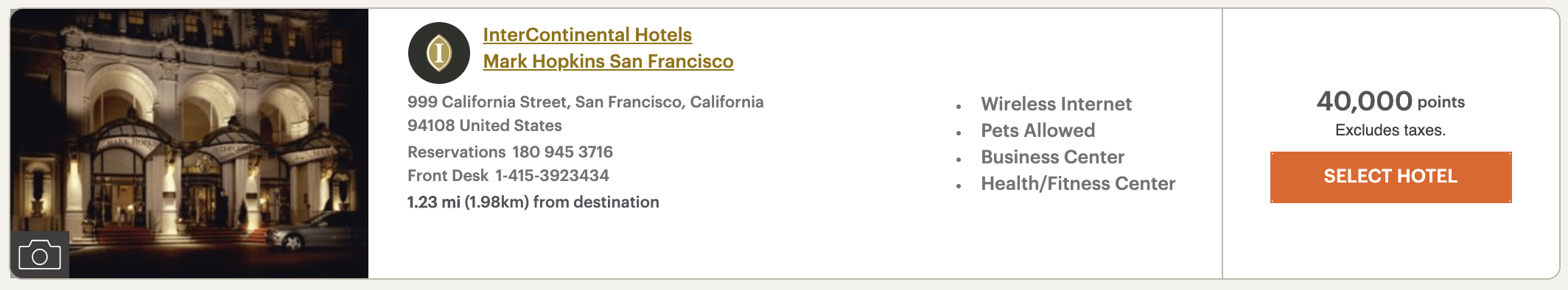Open the InterContinental Hotels title link
Viewport: 1568px width, 290px height.
pos(587,35)
